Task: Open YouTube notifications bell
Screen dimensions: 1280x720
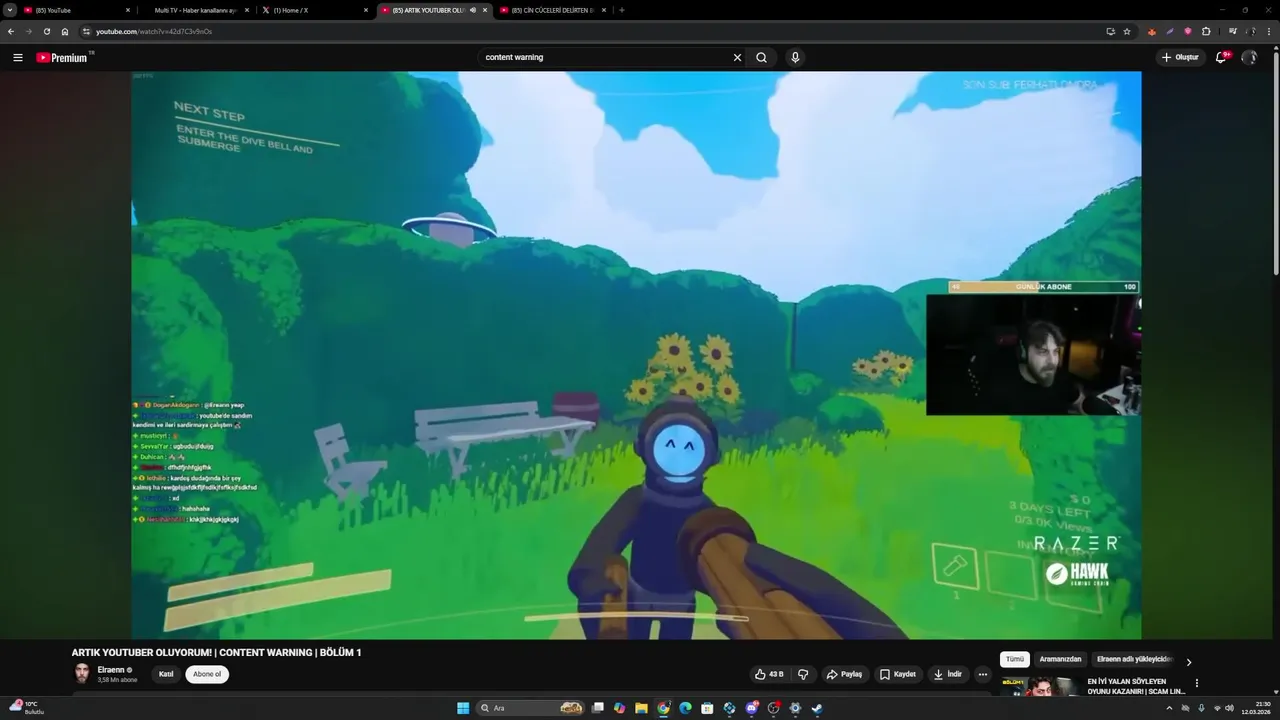Action: [x=1221, y=58]
